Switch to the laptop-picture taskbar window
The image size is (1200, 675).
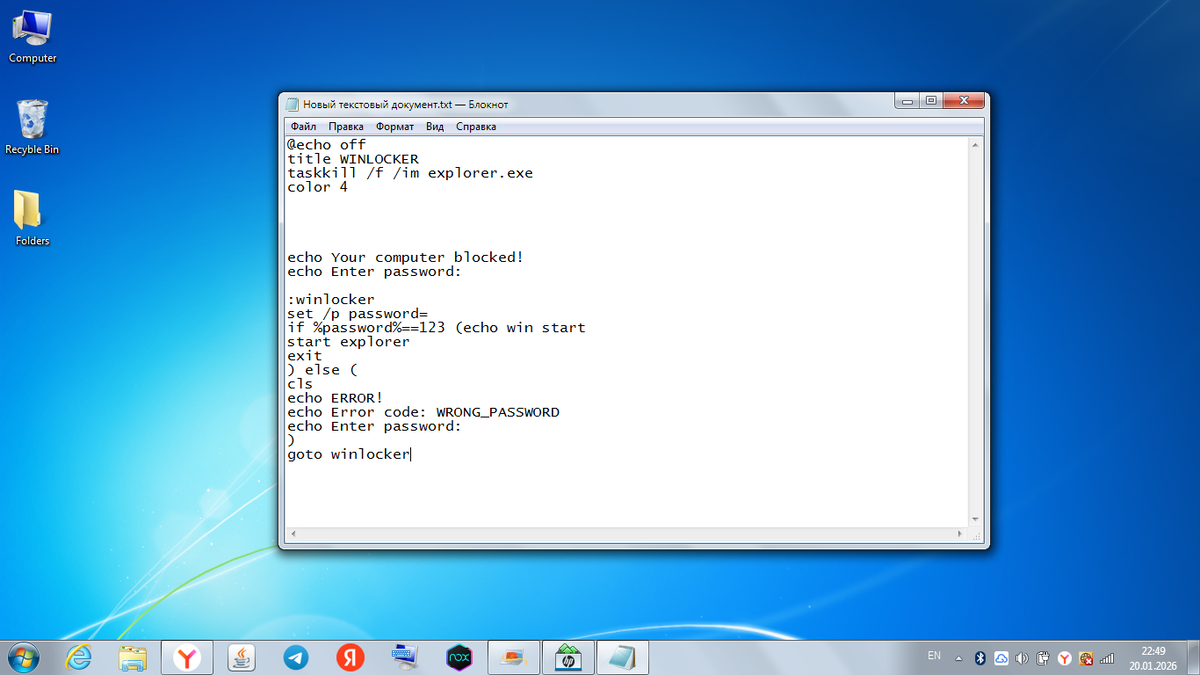(513, 657)
